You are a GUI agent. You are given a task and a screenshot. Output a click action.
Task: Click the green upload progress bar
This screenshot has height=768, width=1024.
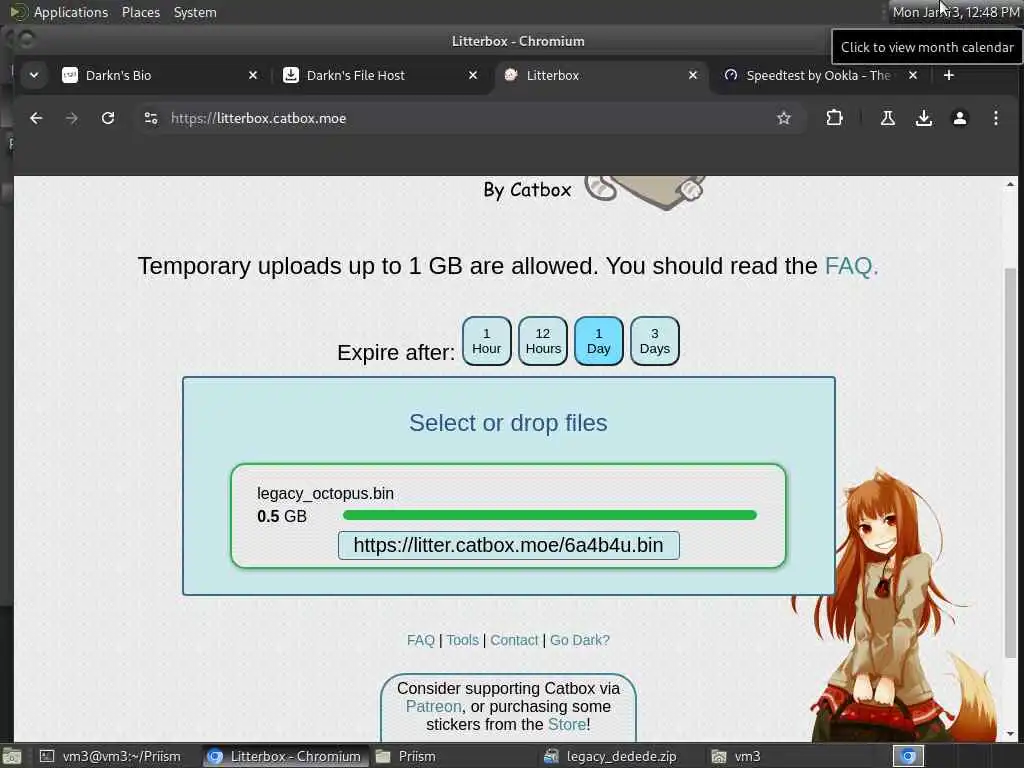point(549,515)
